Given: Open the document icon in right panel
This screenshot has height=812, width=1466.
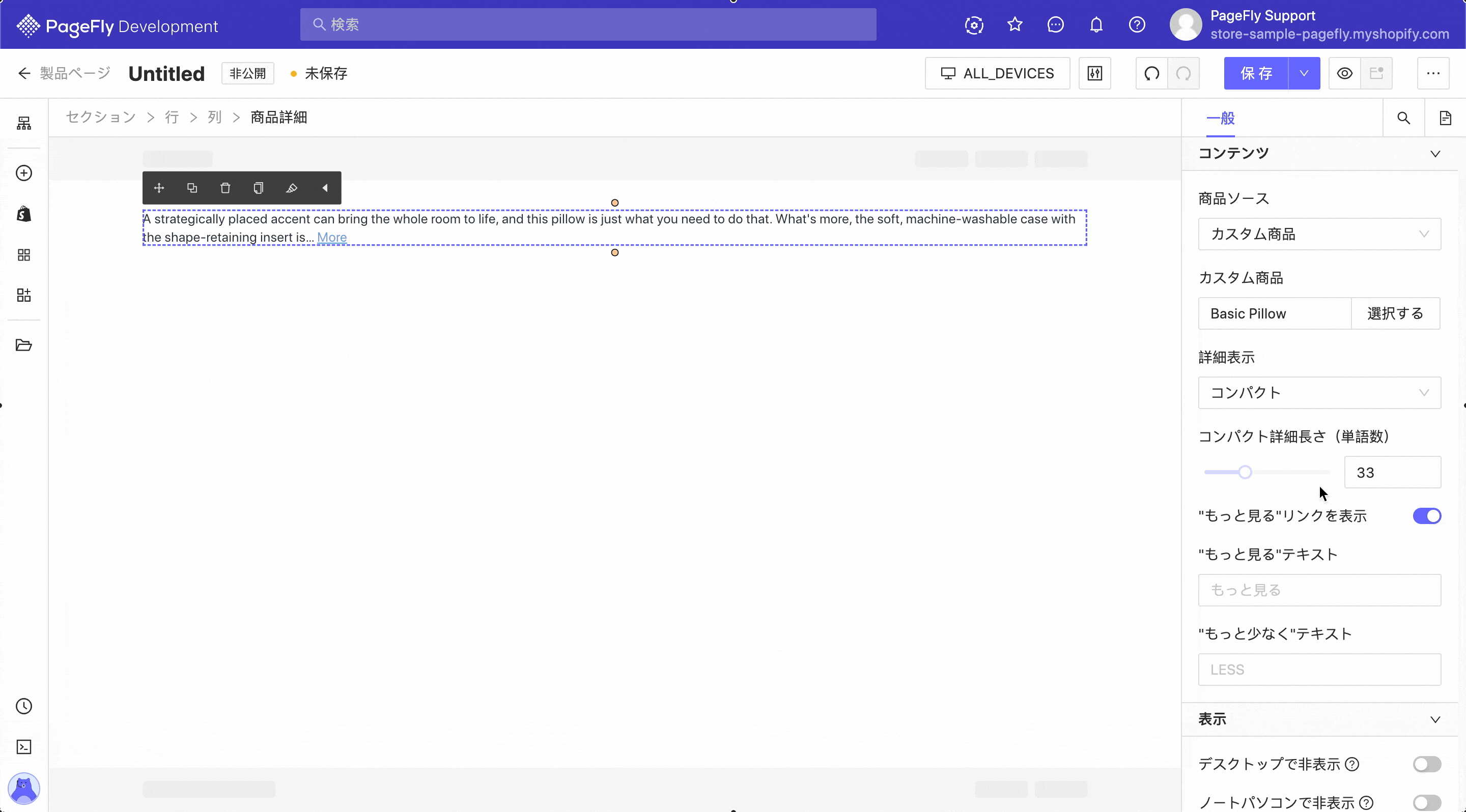Looking at the screenshot, I should click(1446, 118).
